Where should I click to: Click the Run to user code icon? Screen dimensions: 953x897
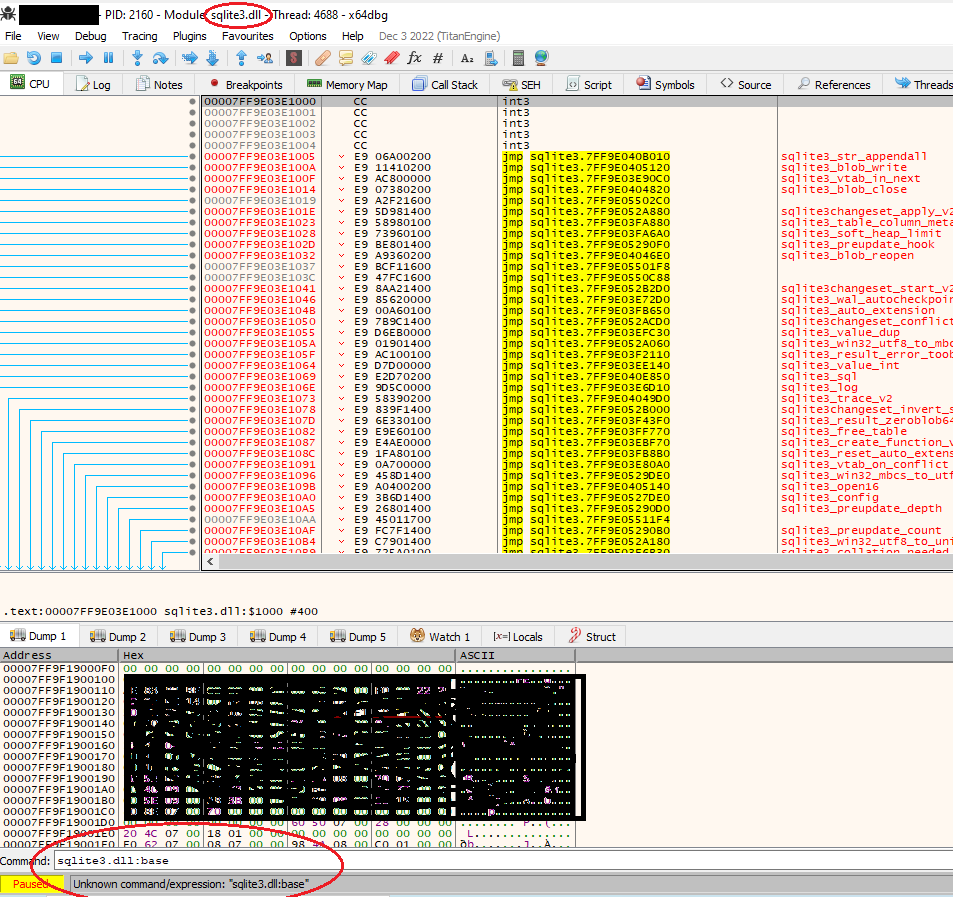pyautogui.click(x=264, y=58)
